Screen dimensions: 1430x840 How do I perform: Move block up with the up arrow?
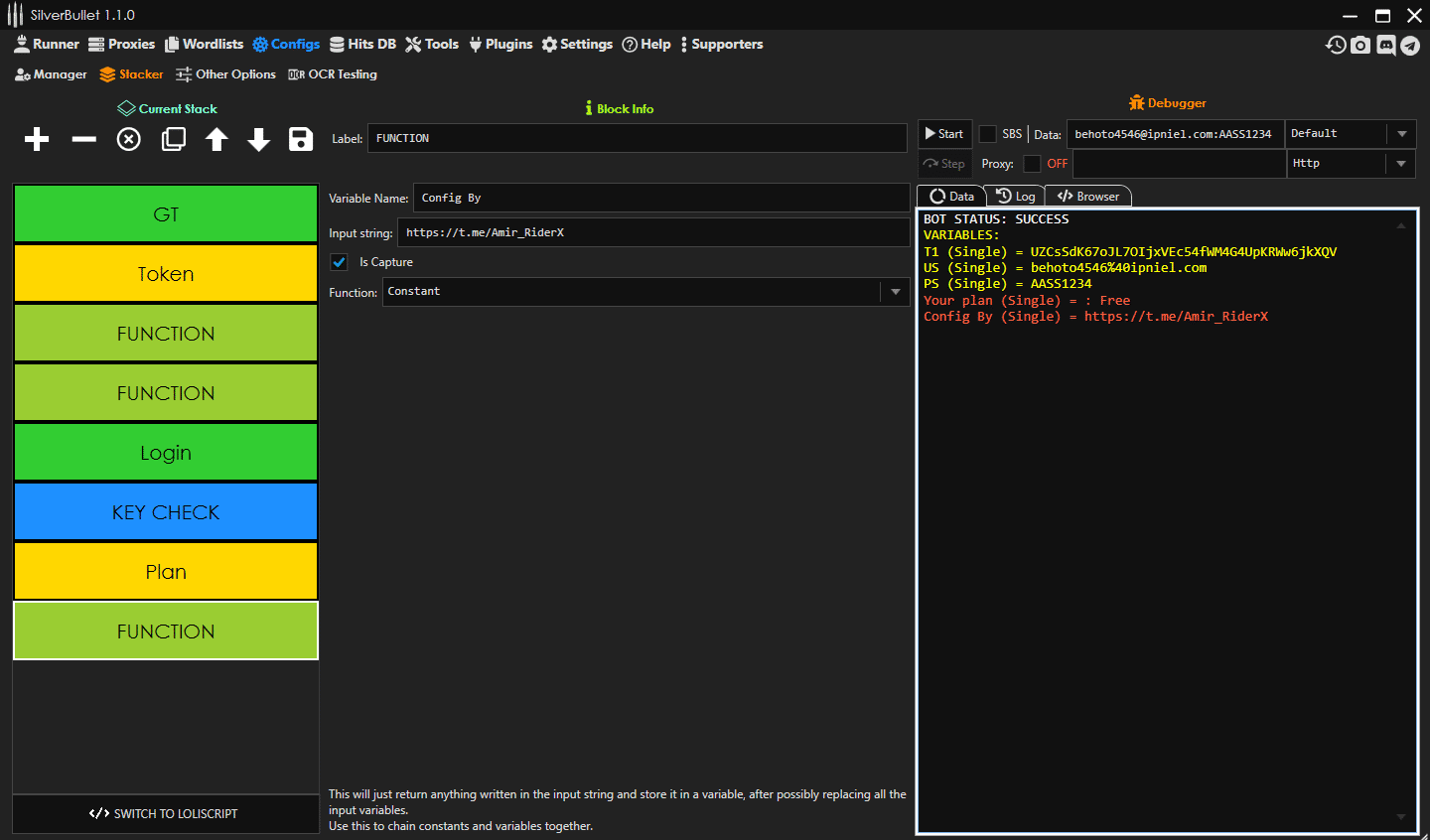tap(216, 139)
